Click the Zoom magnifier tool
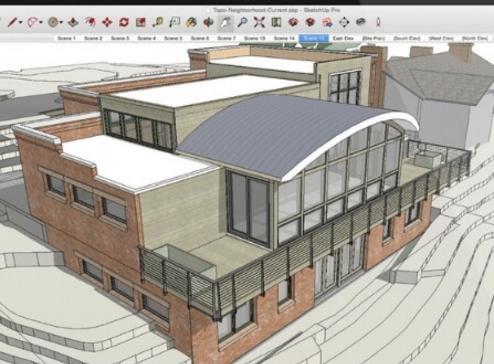The image size is (494, 364). point(242,22)
